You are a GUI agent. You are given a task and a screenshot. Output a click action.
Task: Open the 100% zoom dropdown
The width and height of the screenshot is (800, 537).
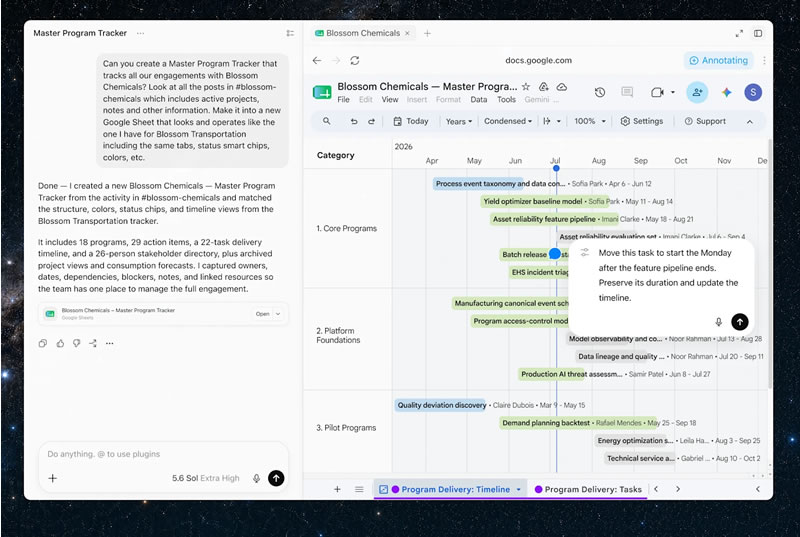click(590, 121)
